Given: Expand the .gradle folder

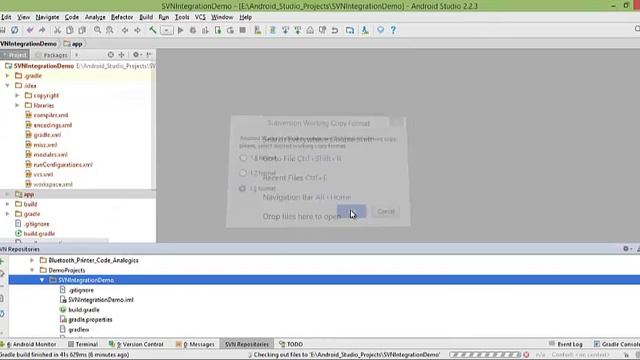Looking at the screenshot, I should (7, 76).
